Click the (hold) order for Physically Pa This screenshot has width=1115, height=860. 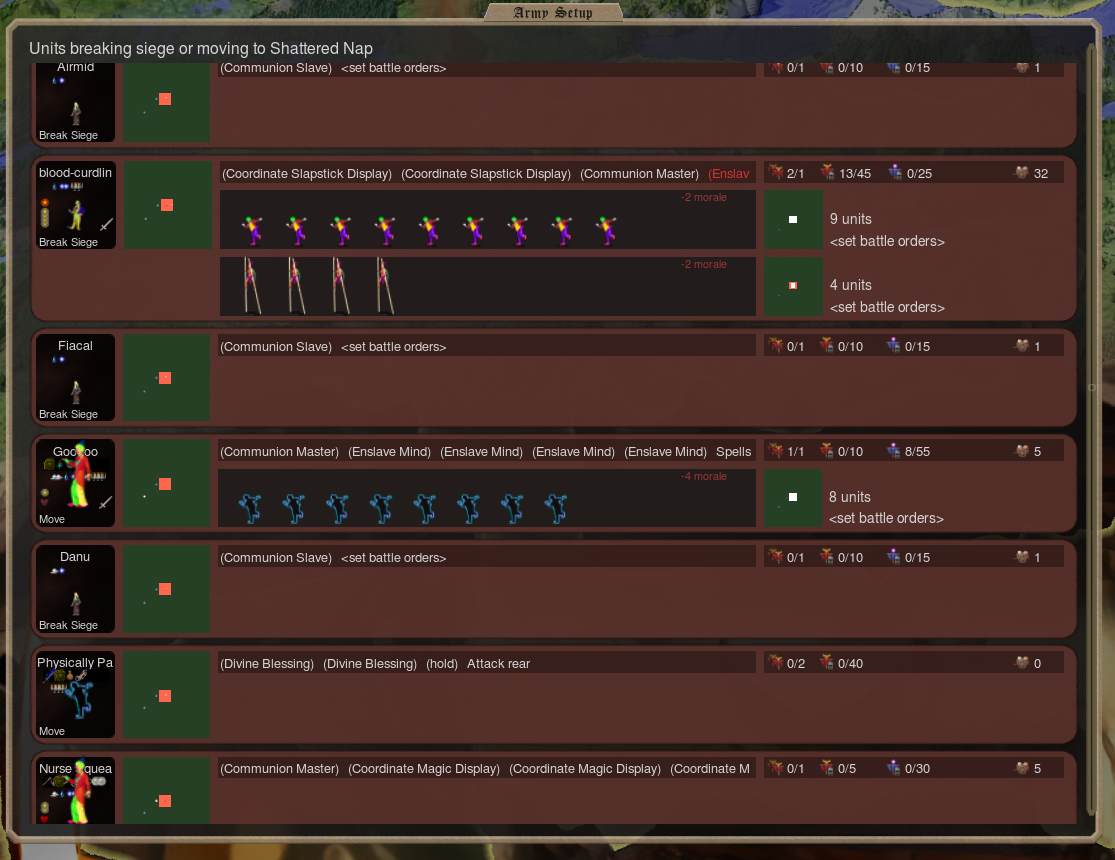click(442, 664)
